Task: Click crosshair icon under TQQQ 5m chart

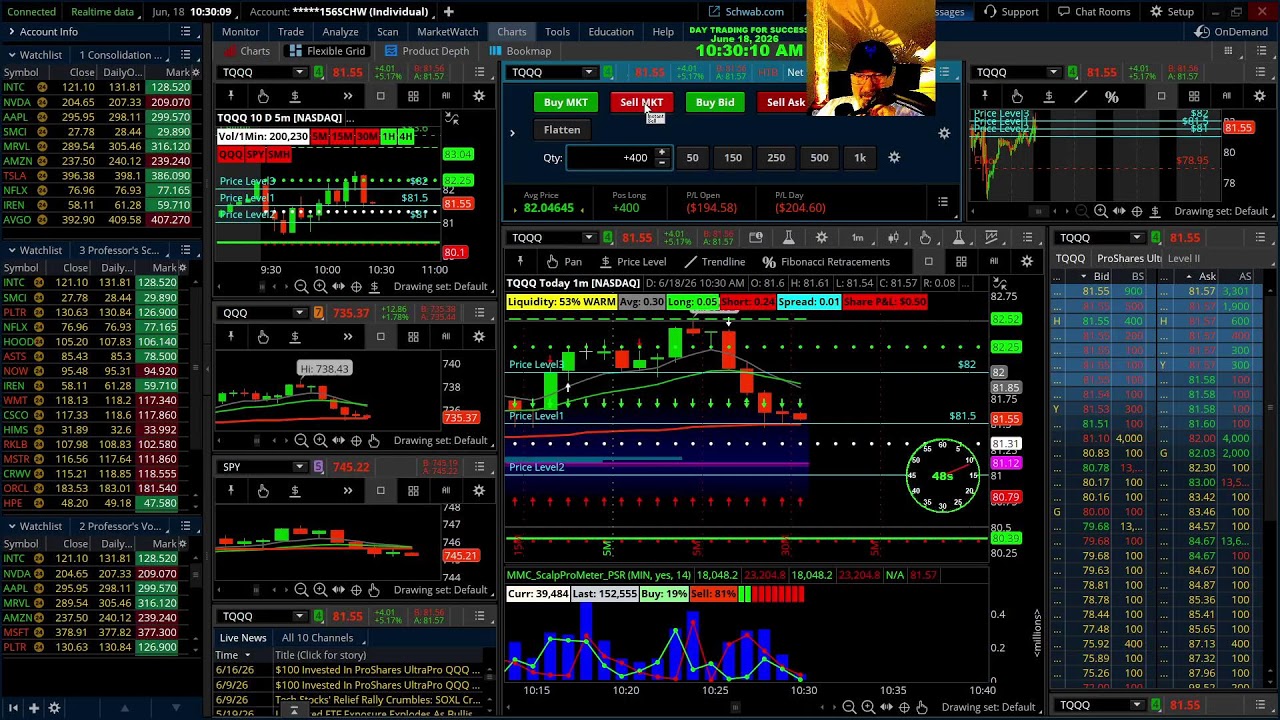Action: [x=355, y=287]
